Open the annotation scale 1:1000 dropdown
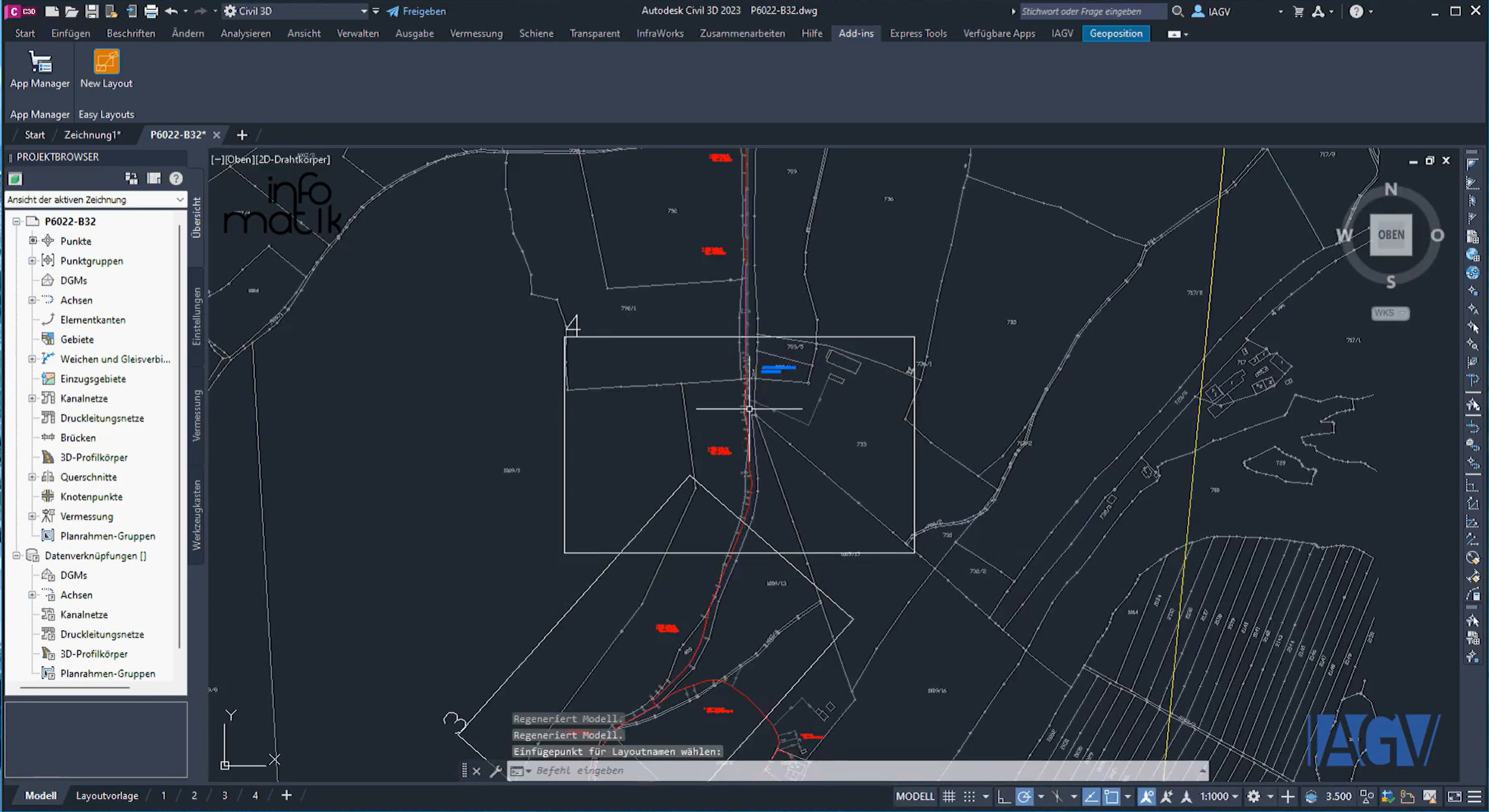 1219,796
